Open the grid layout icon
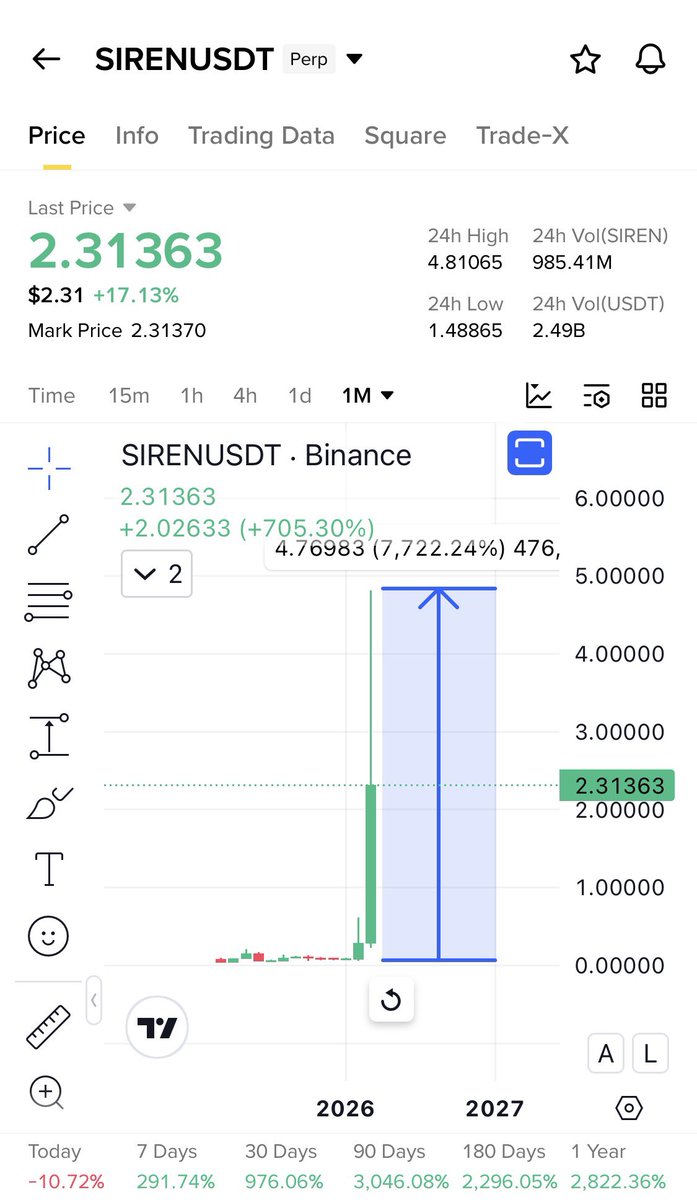 coord(654,395)
